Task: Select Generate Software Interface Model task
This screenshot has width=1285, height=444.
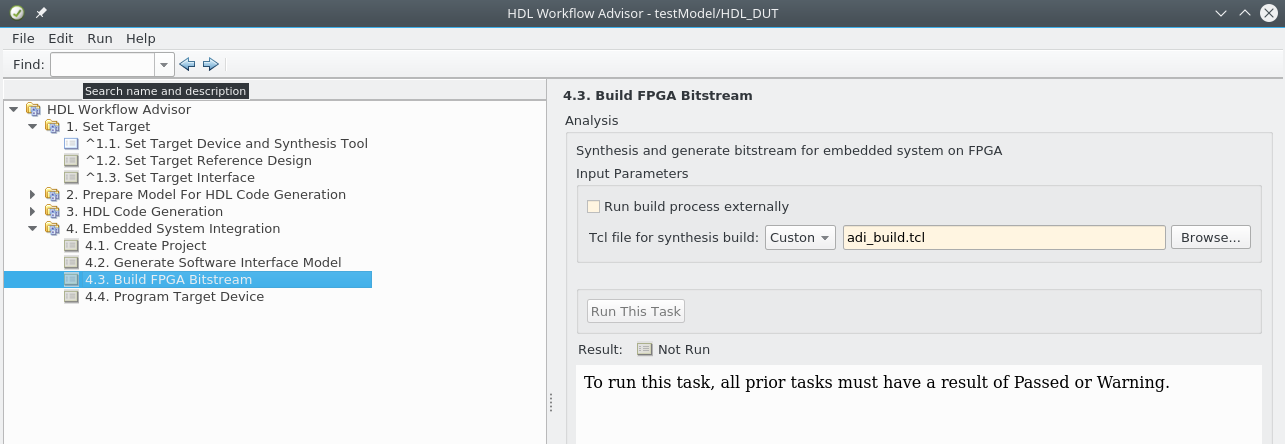Action: click(x=213, y=262)
